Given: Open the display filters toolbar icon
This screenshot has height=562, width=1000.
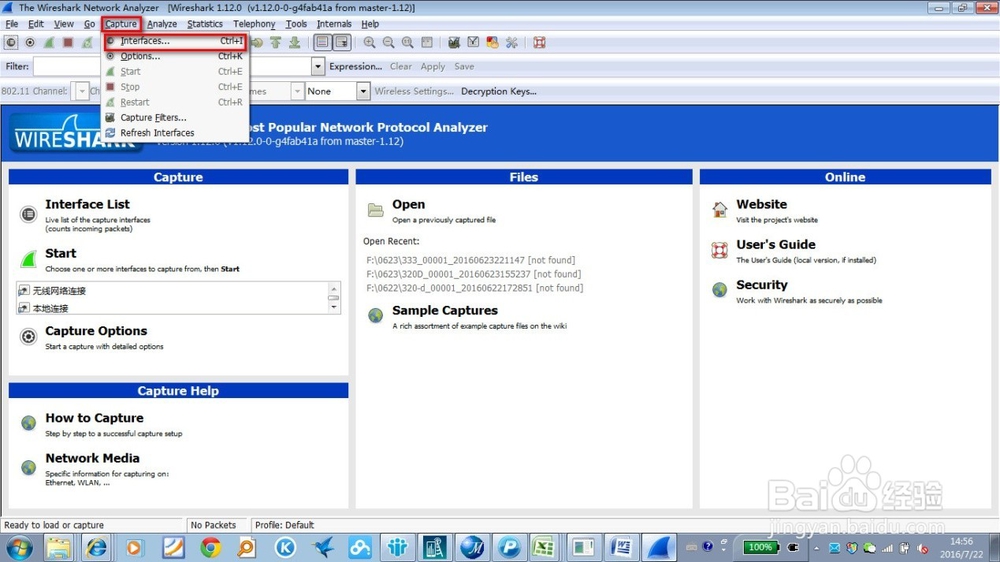Looking at the screenshot, I should [473, 43].
